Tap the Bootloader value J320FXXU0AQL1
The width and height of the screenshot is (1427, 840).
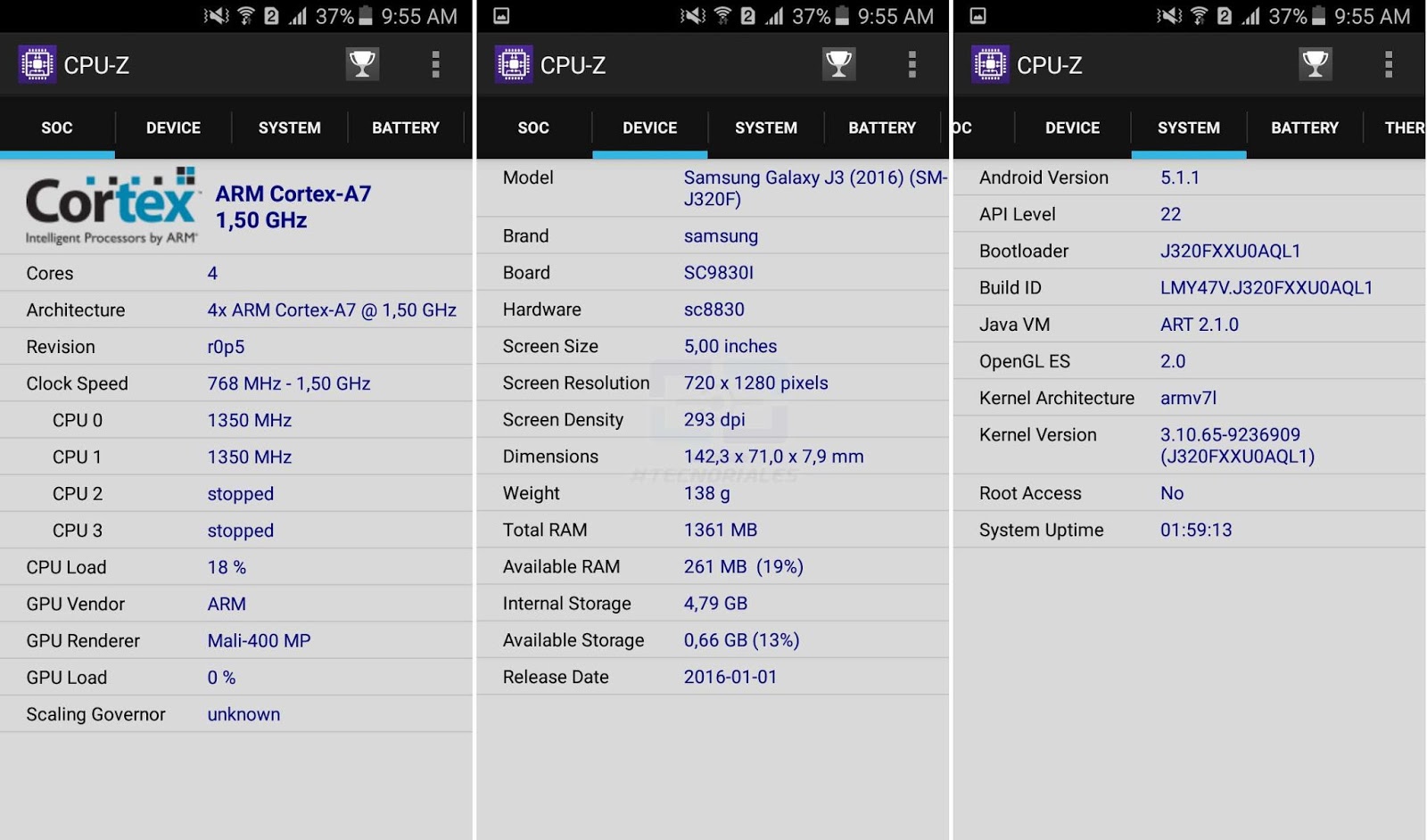coord(1230,251)
